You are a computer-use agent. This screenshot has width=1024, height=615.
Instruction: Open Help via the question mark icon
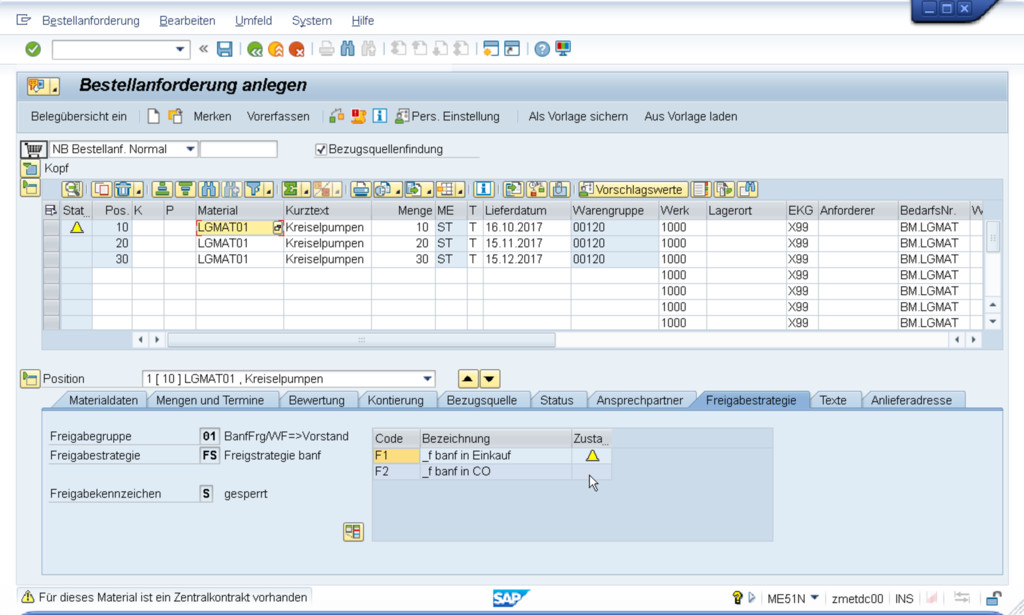click(542, 49)
